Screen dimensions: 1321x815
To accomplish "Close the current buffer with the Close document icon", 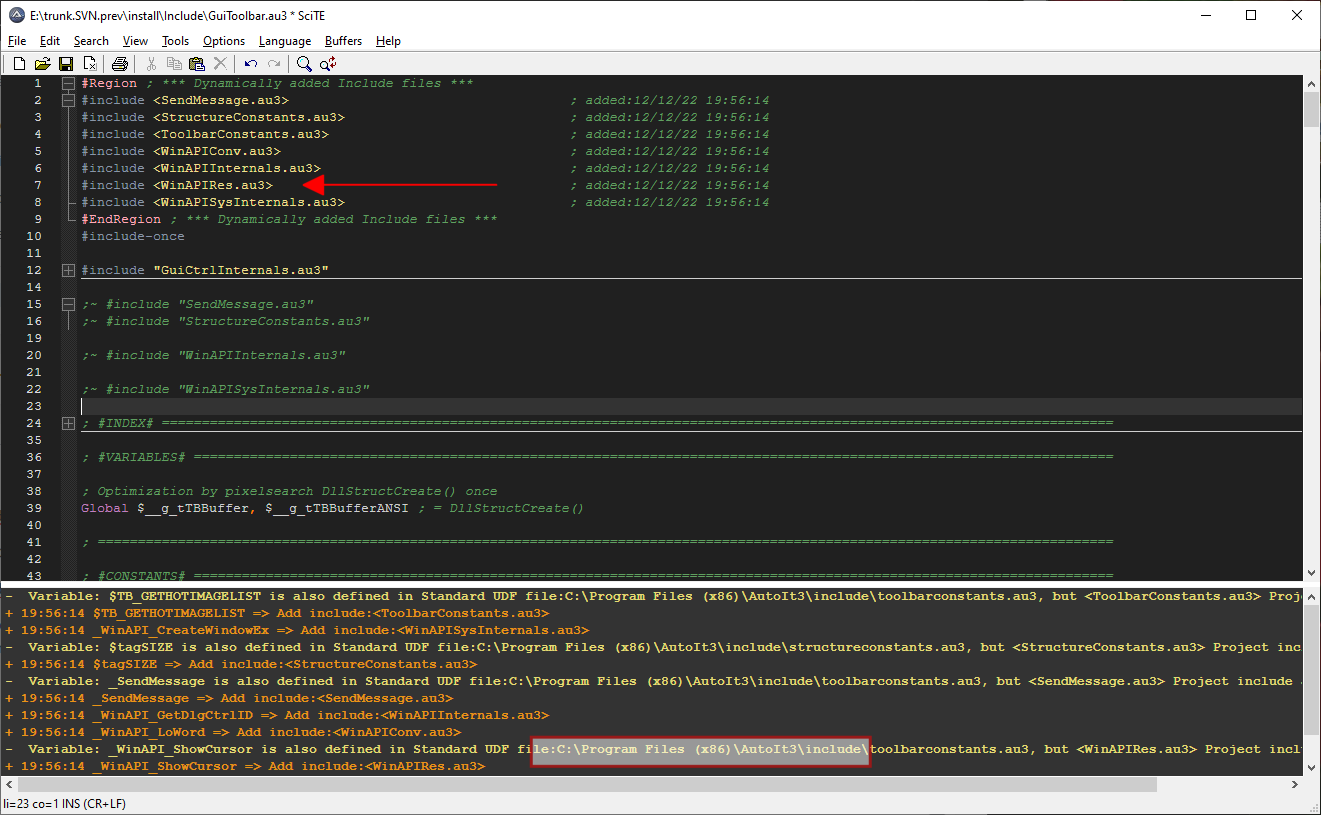I will [x=90, y=64].
